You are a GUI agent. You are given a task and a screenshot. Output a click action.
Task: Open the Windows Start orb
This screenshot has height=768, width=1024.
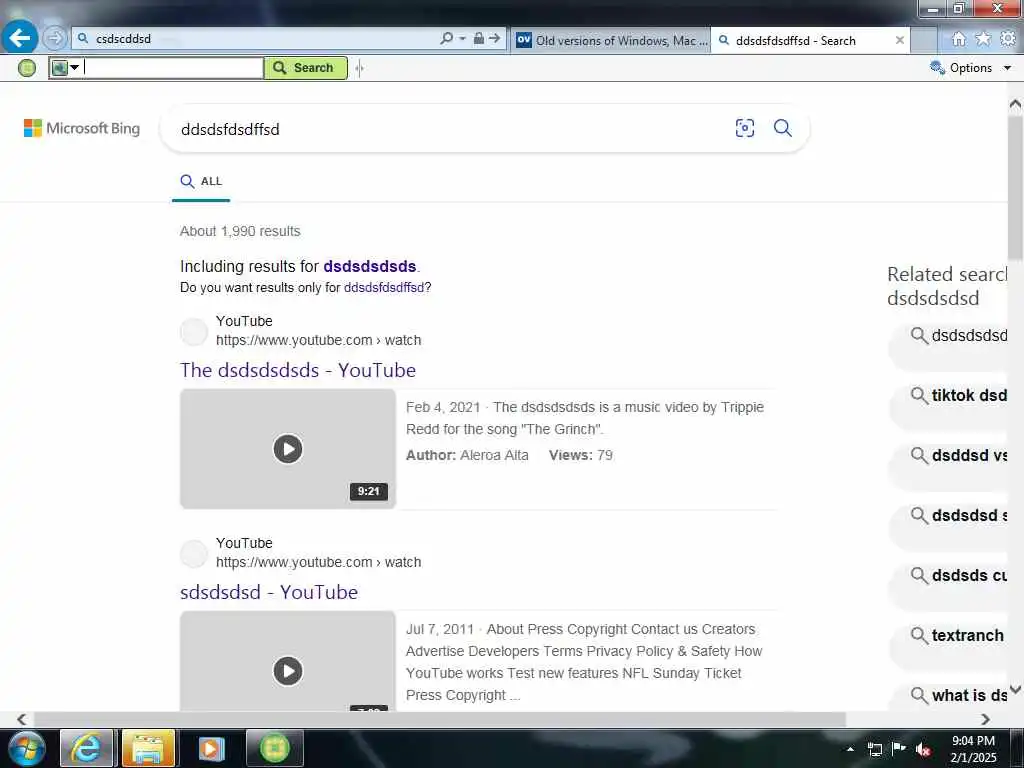tap(27, 748)
